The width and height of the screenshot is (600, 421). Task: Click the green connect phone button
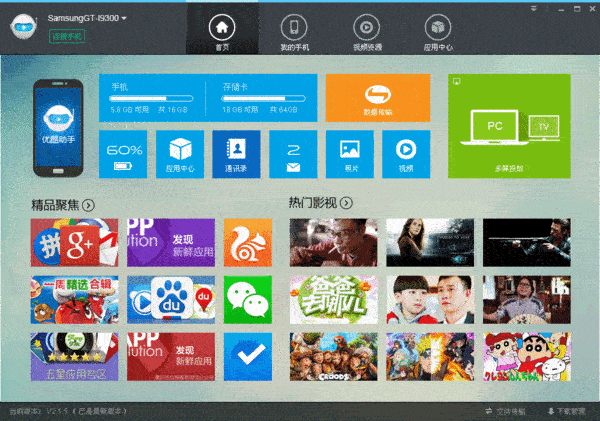pyautogui.click(x=67, y=37)
